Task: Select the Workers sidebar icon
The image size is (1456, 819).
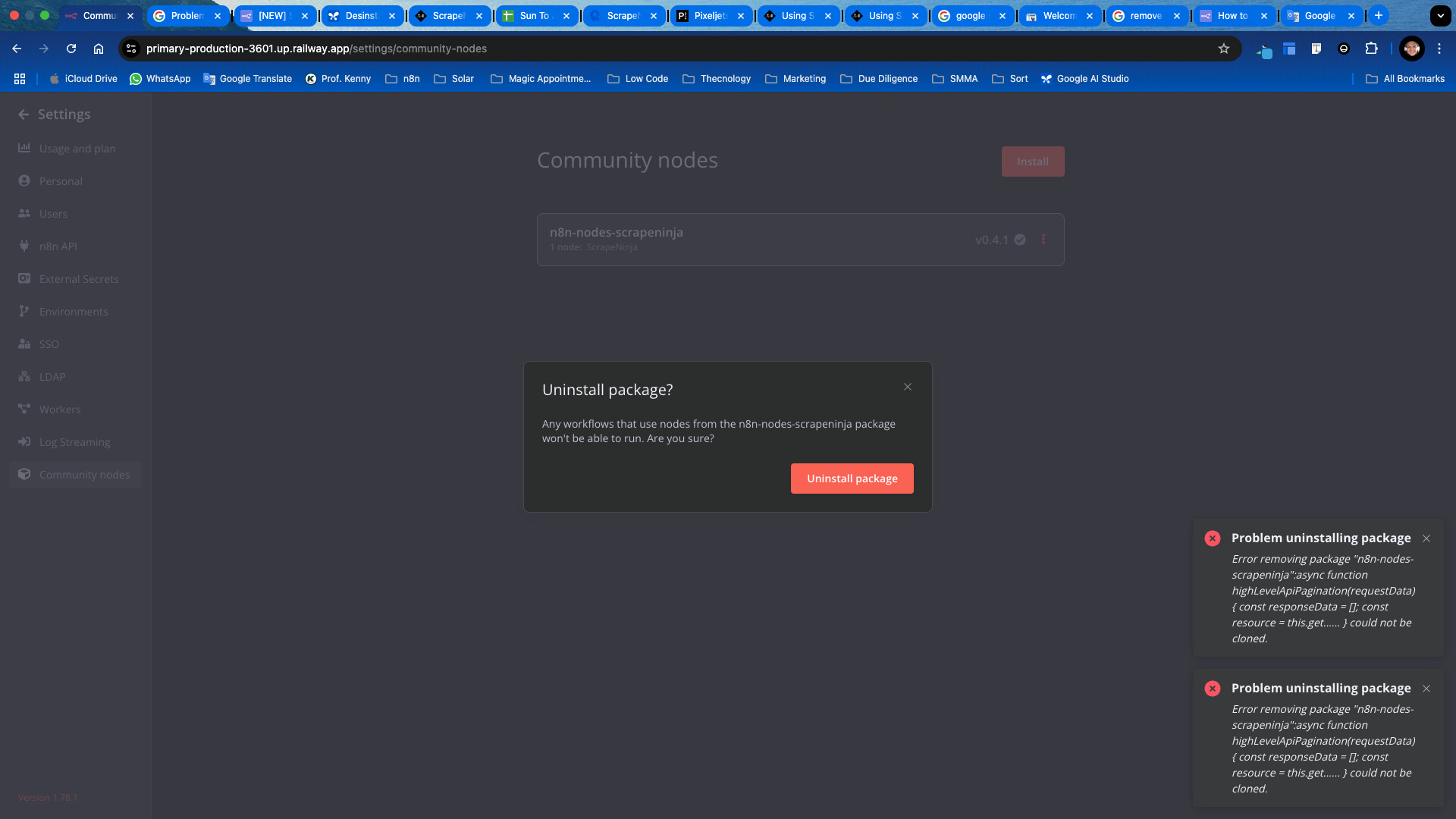Action: (24, 409)
